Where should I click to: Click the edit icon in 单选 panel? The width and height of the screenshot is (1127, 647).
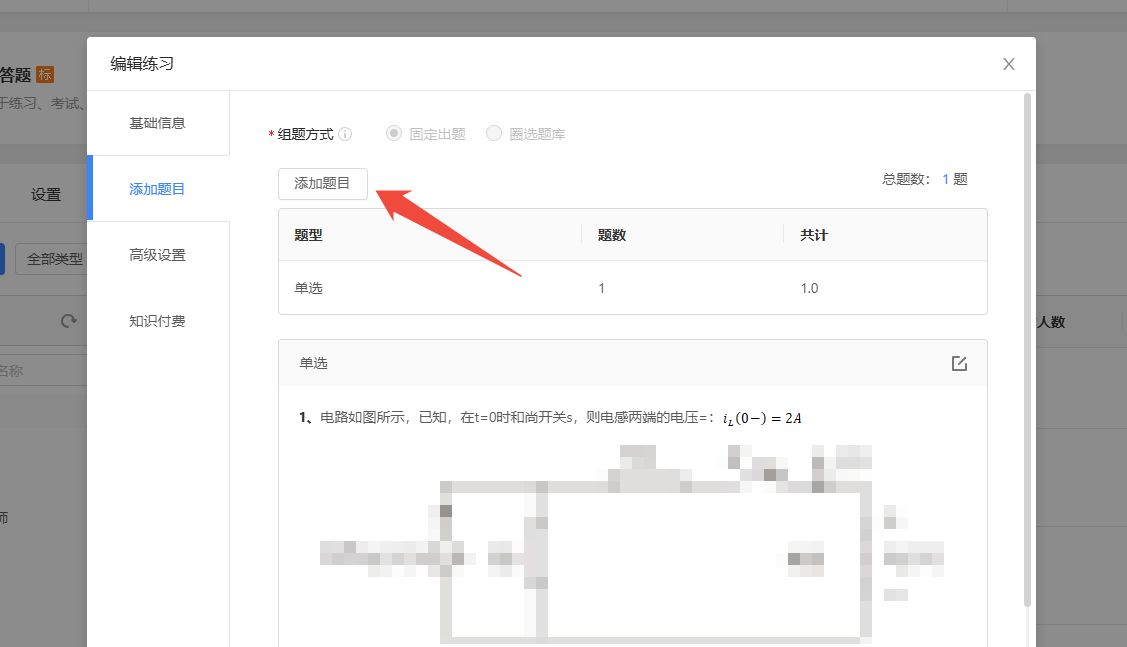coord(959,363)
